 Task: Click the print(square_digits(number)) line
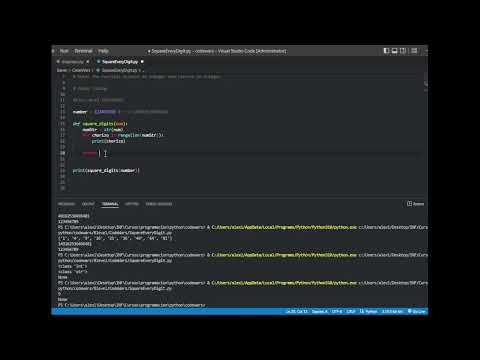click(106, 170)
